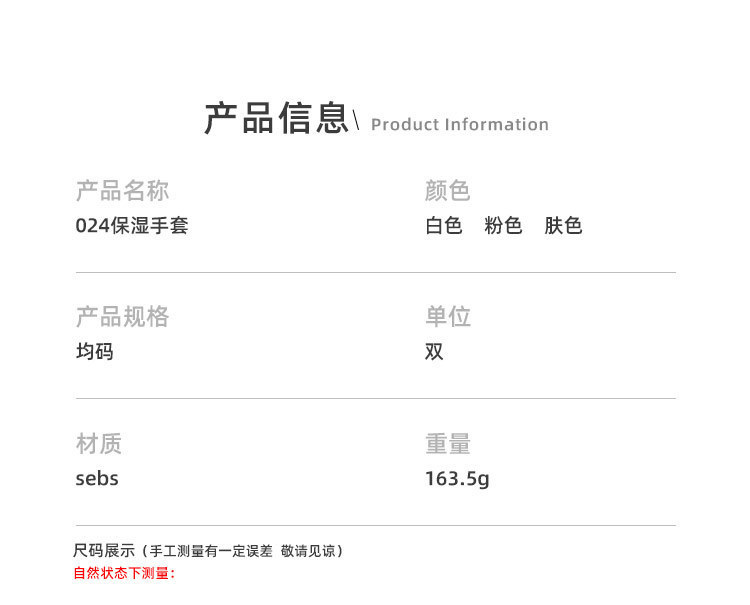Screen dimensions: 750x605
Task: Click the 尺码展示 text
Action: 103,551
